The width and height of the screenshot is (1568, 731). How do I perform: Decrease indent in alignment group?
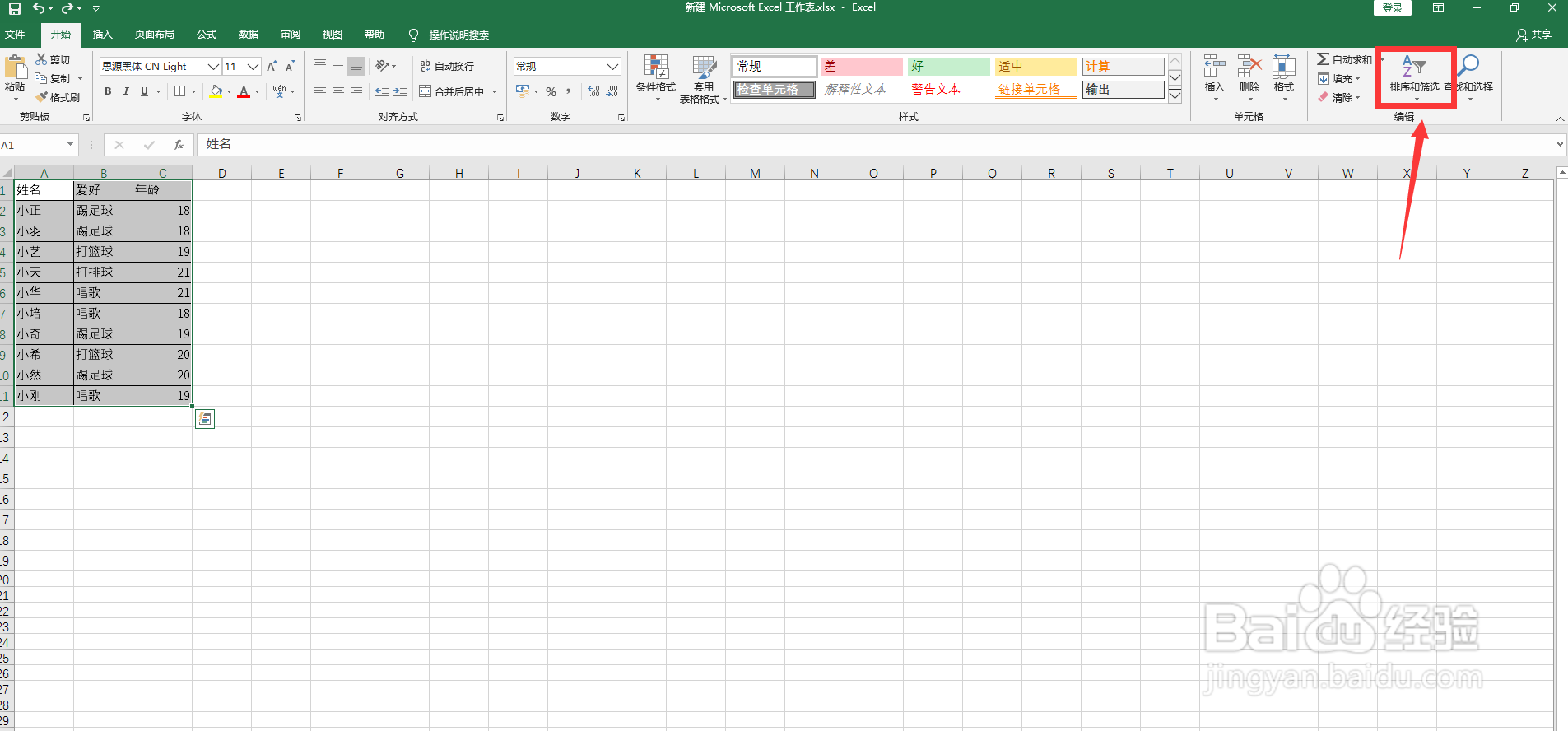click(x=382, y=91)
